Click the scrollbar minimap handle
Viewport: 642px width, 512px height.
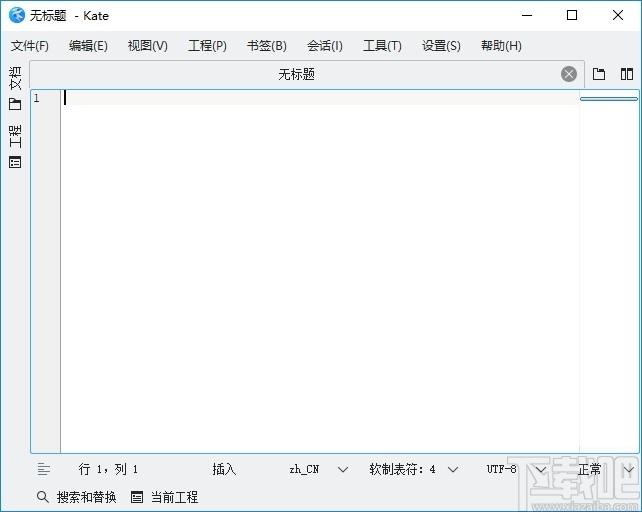(x=609, y=99)
